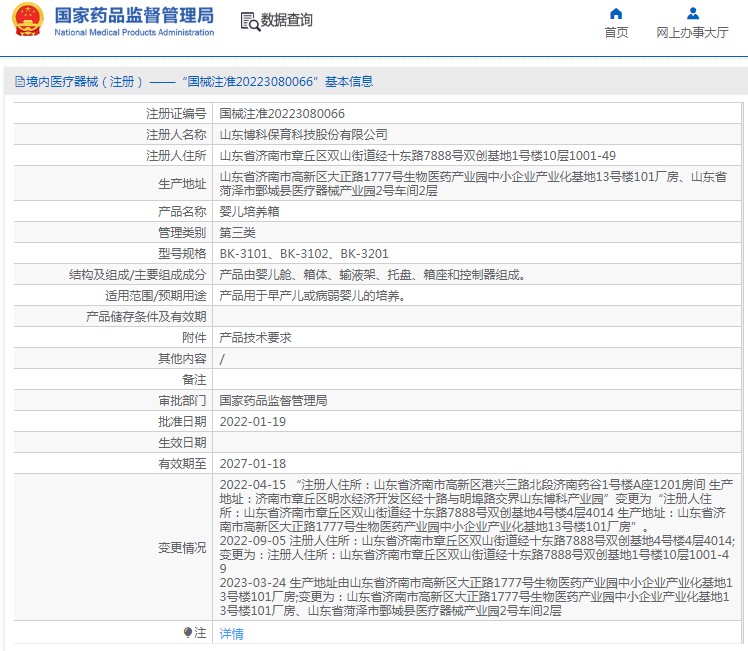Click the 注册证编号 row label
Screen dimensions: 748x651
click(x=176, y=114)
